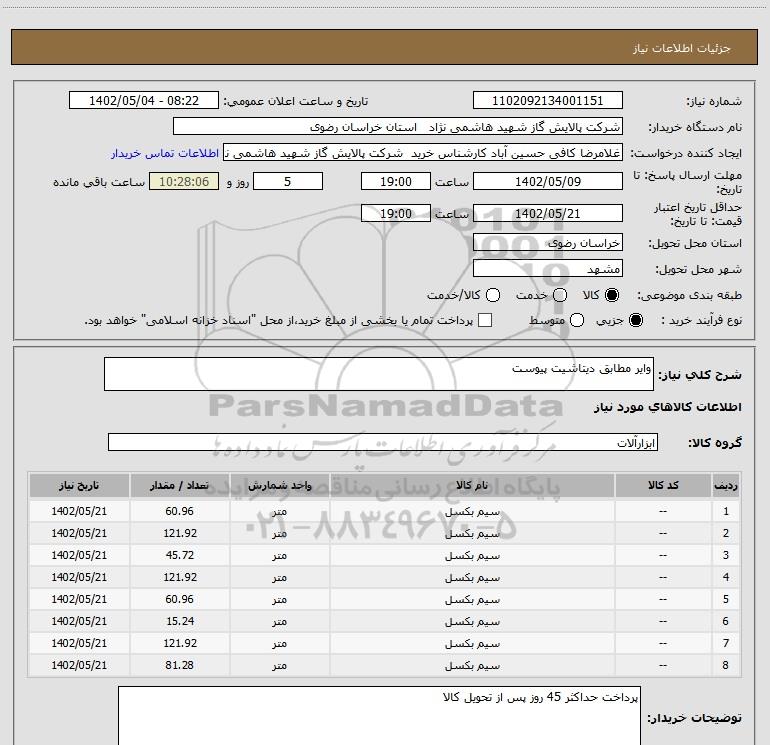This screenshot has width=770, height=745.
Task: Click the ردیف column header
Action: (x=726, y=486)
